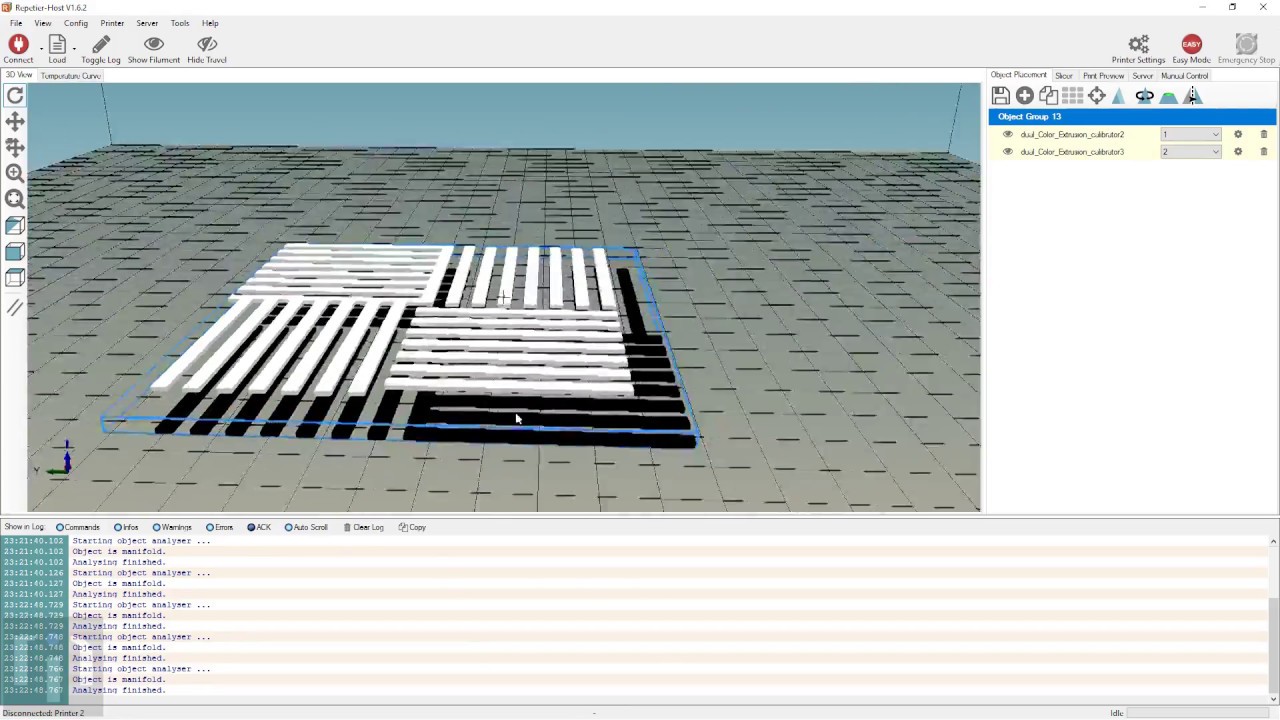This screenshot has width=1280, height=720.
Task: Click the Copy objects icon
Action: [x=1048, y=96]
